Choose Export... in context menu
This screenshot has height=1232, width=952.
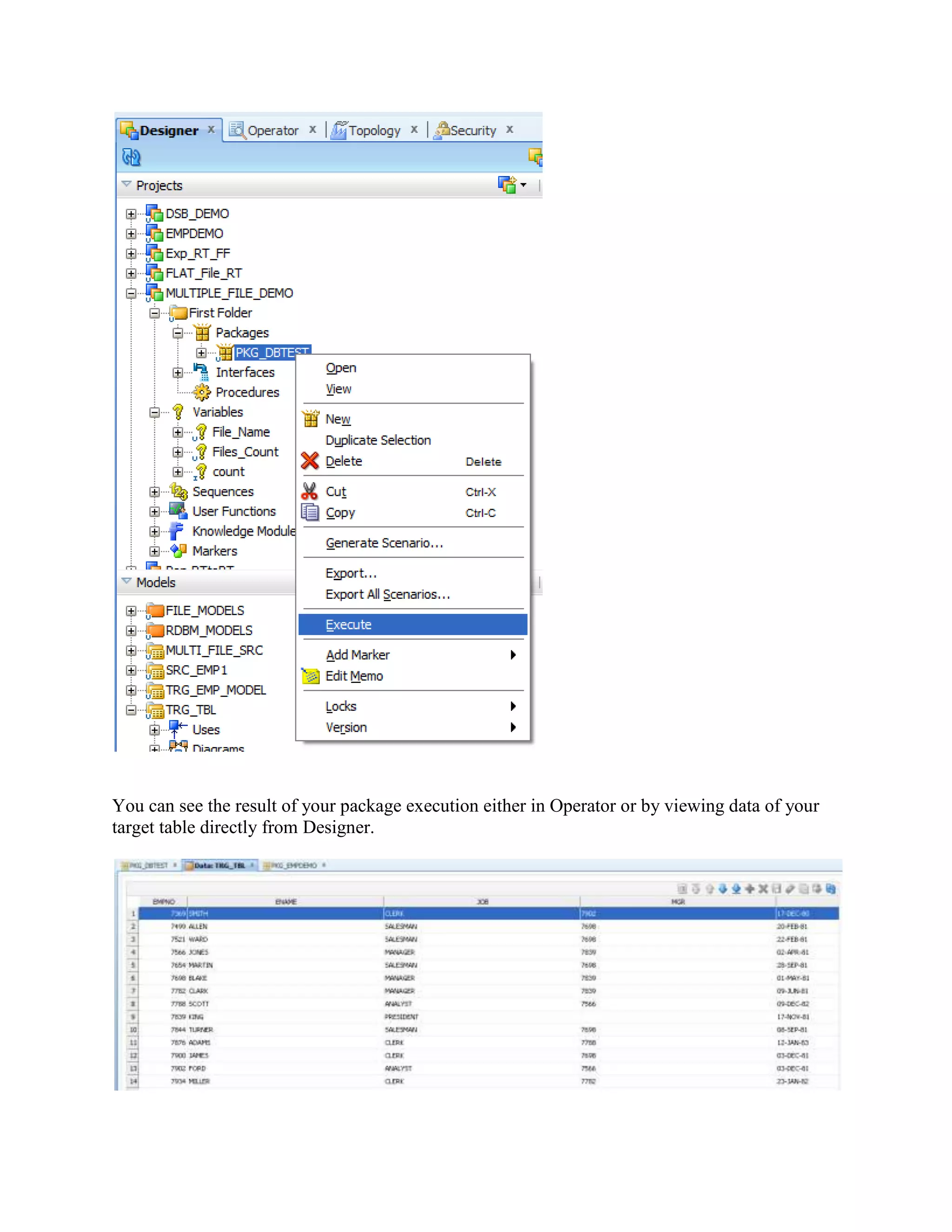click(x=413, y=573)
